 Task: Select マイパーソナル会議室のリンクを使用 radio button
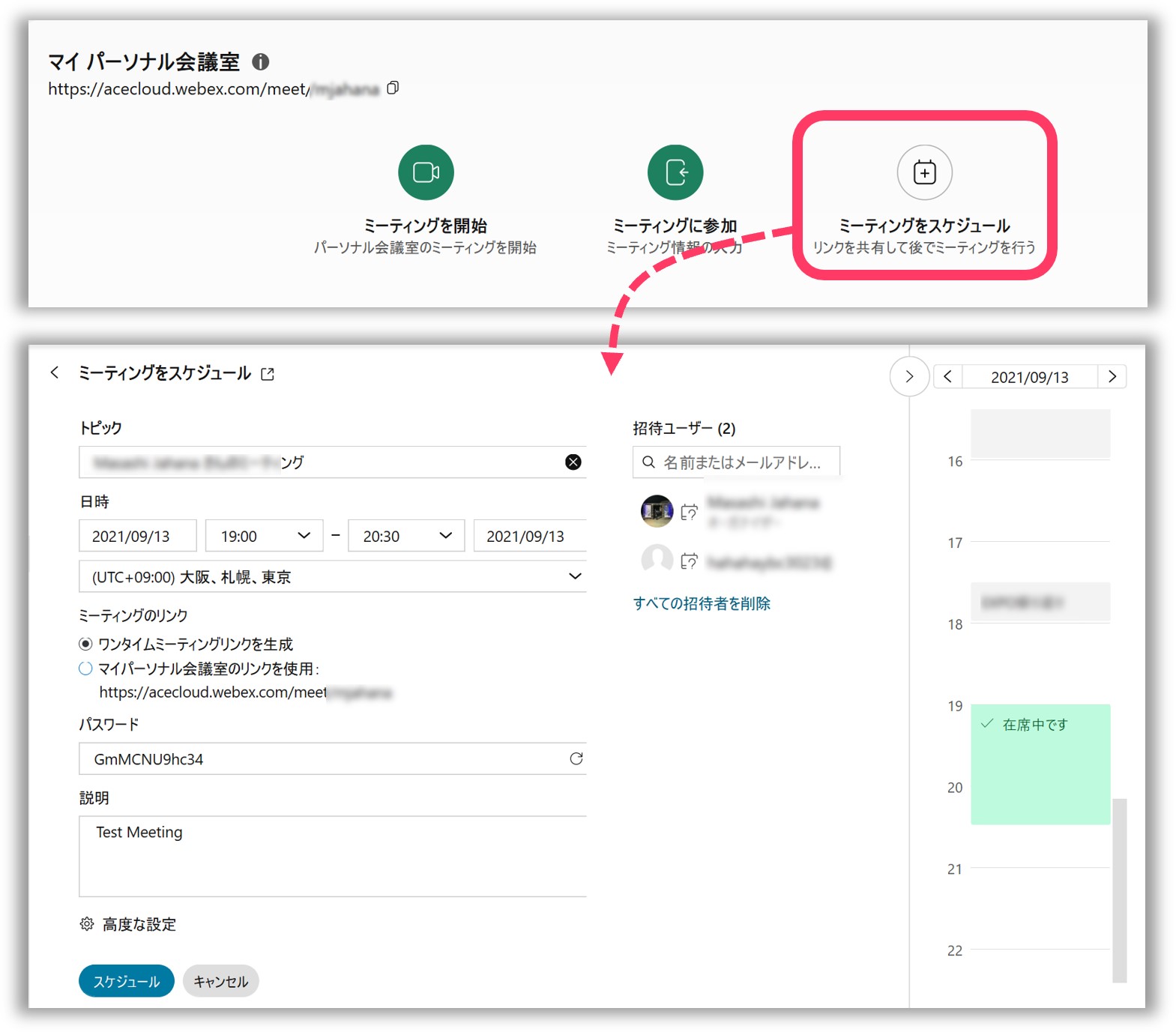pos(85,668)
